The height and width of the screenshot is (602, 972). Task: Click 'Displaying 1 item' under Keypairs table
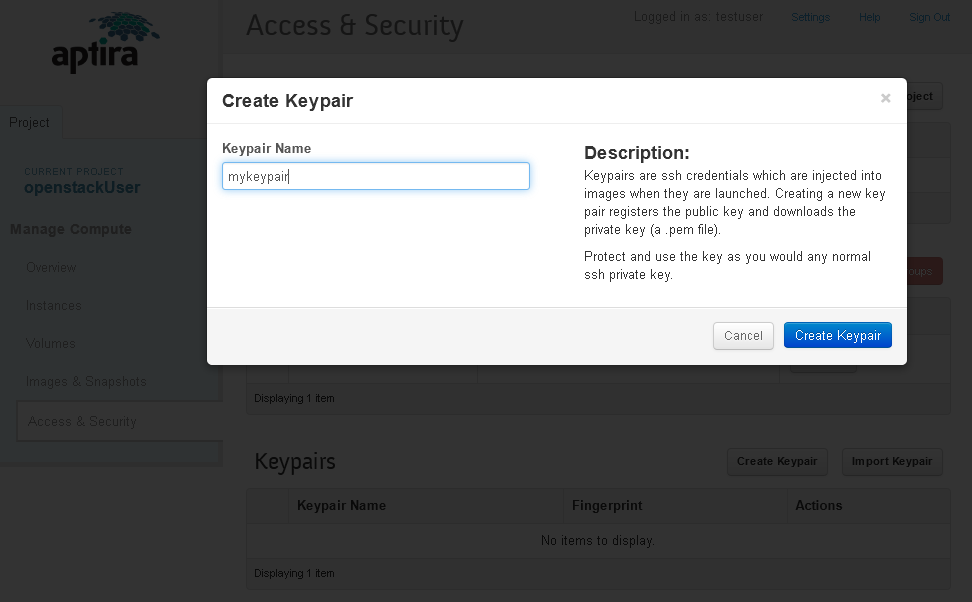coord(294,573)
